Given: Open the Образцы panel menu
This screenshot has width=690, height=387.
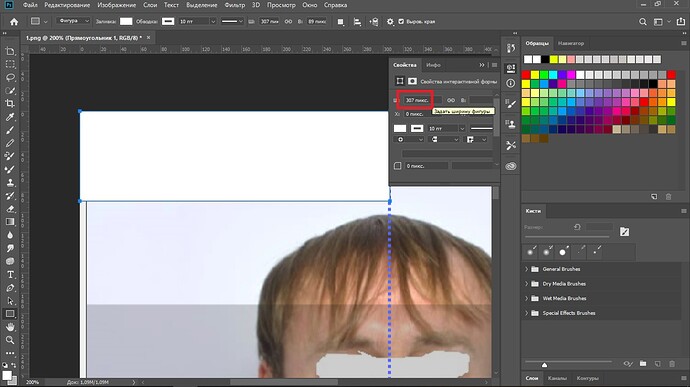Looking at the screenshot, I should [x=683, y=43].
